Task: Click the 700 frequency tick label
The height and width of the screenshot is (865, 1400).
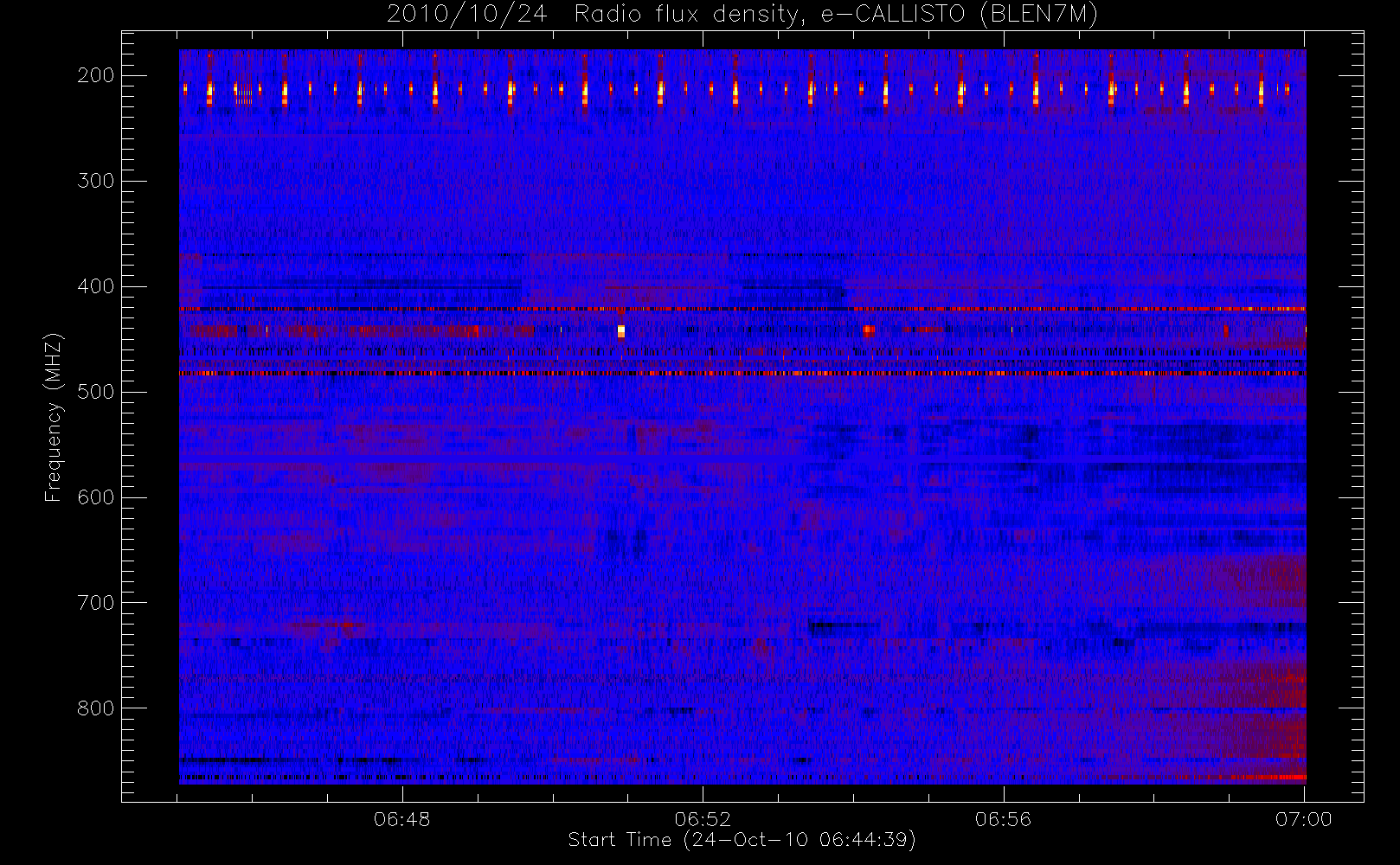Action: click(x=96, y=603)
